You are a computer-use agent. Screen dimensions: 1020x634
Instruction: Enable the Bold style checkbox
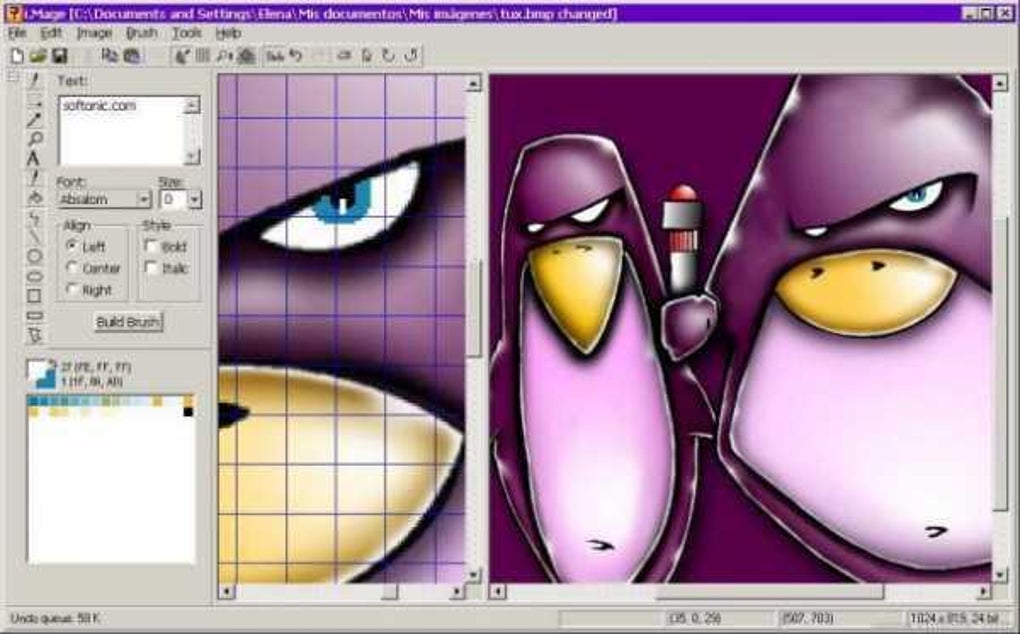151,246
